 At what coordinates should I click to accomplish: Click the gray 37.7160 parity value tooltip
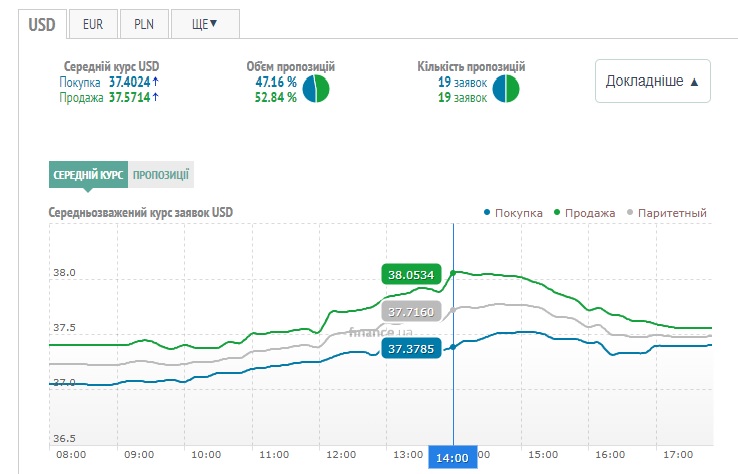411,312
